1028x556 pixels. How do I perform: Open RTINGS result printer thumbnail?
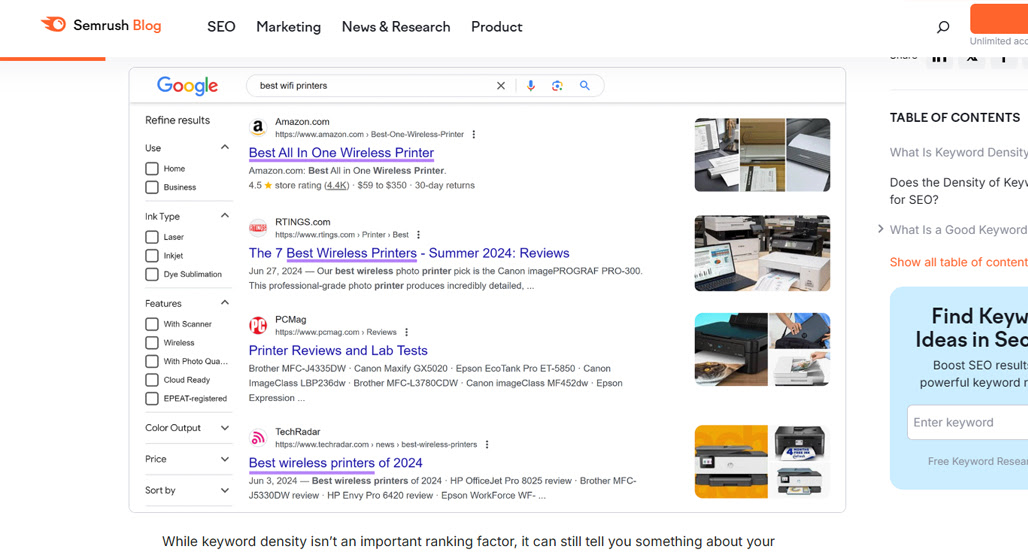[762, 253]
